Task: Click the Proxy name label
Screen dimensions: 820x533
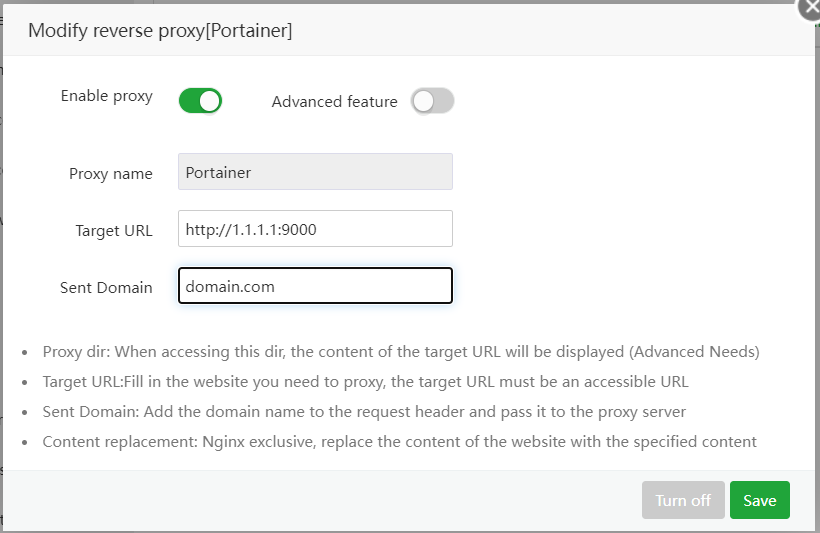Action: [x=111, y=174]
